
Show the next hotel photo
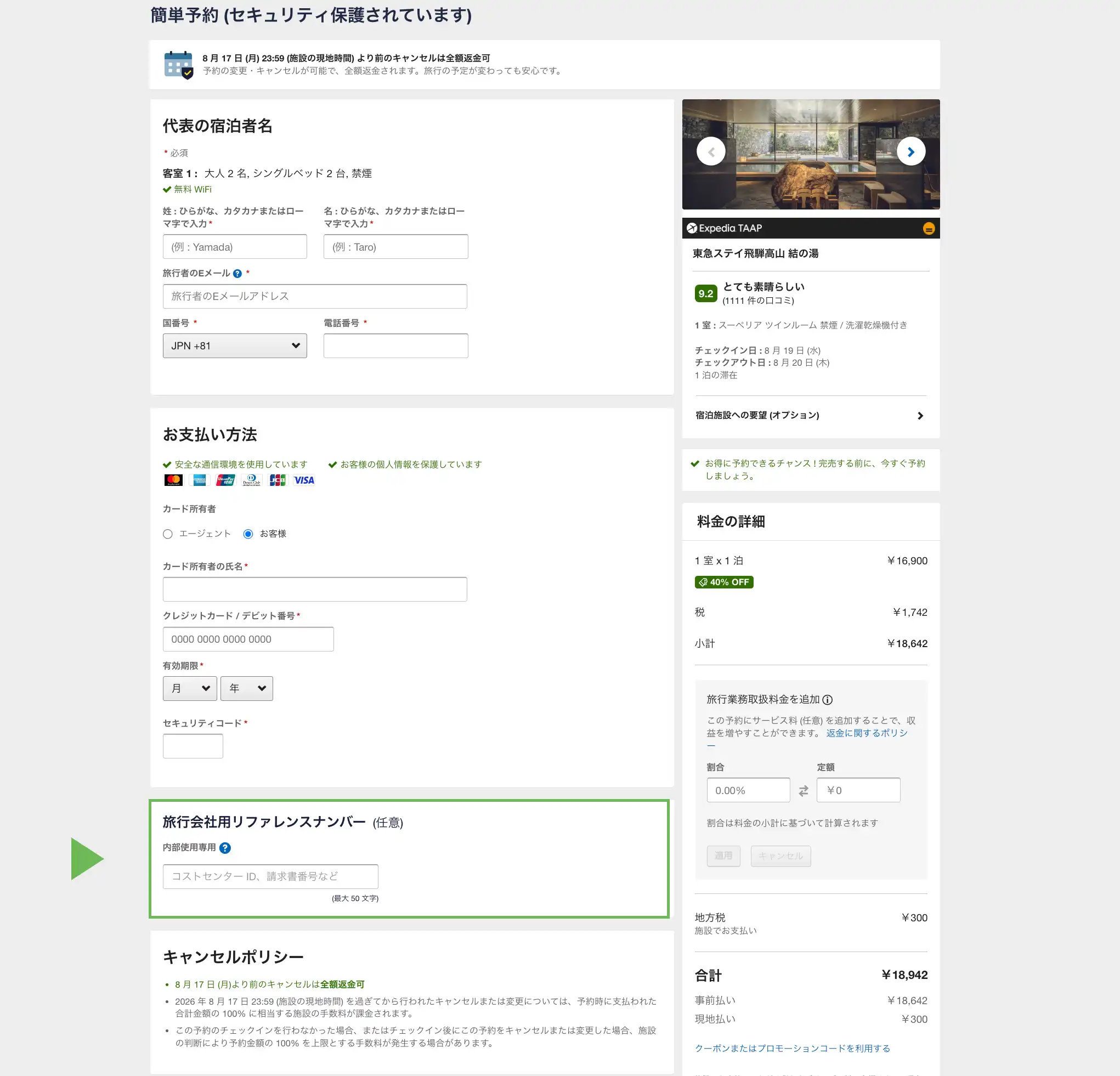911,151
